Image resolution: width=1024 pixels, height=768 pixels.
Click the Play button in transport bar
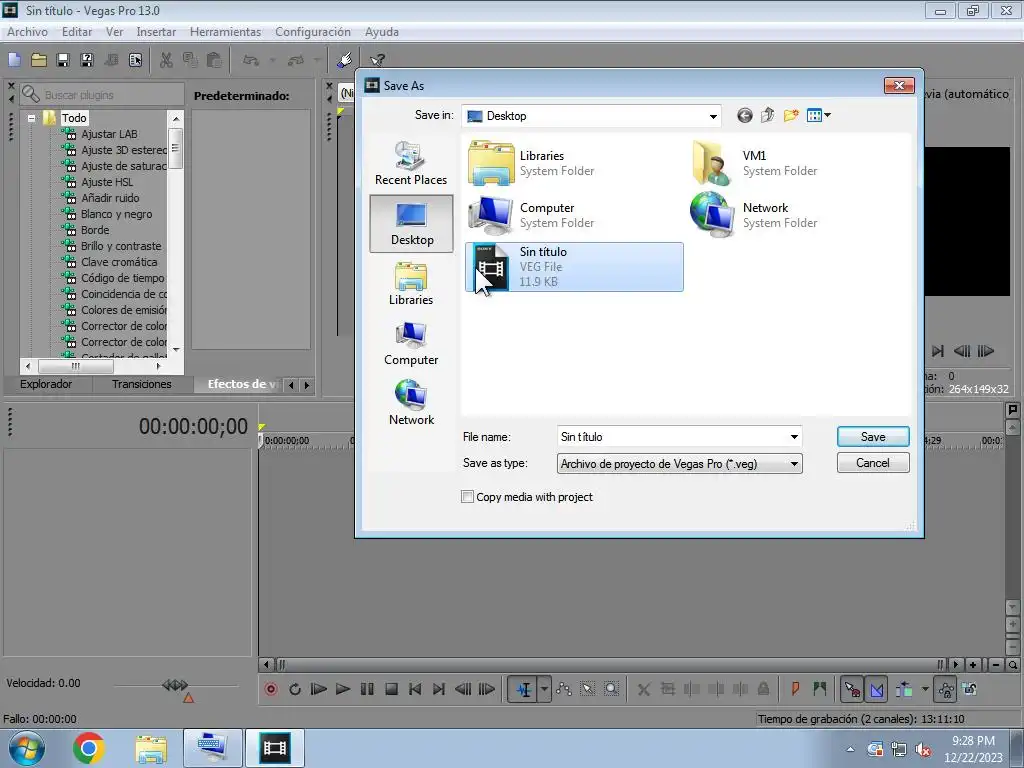343,689
